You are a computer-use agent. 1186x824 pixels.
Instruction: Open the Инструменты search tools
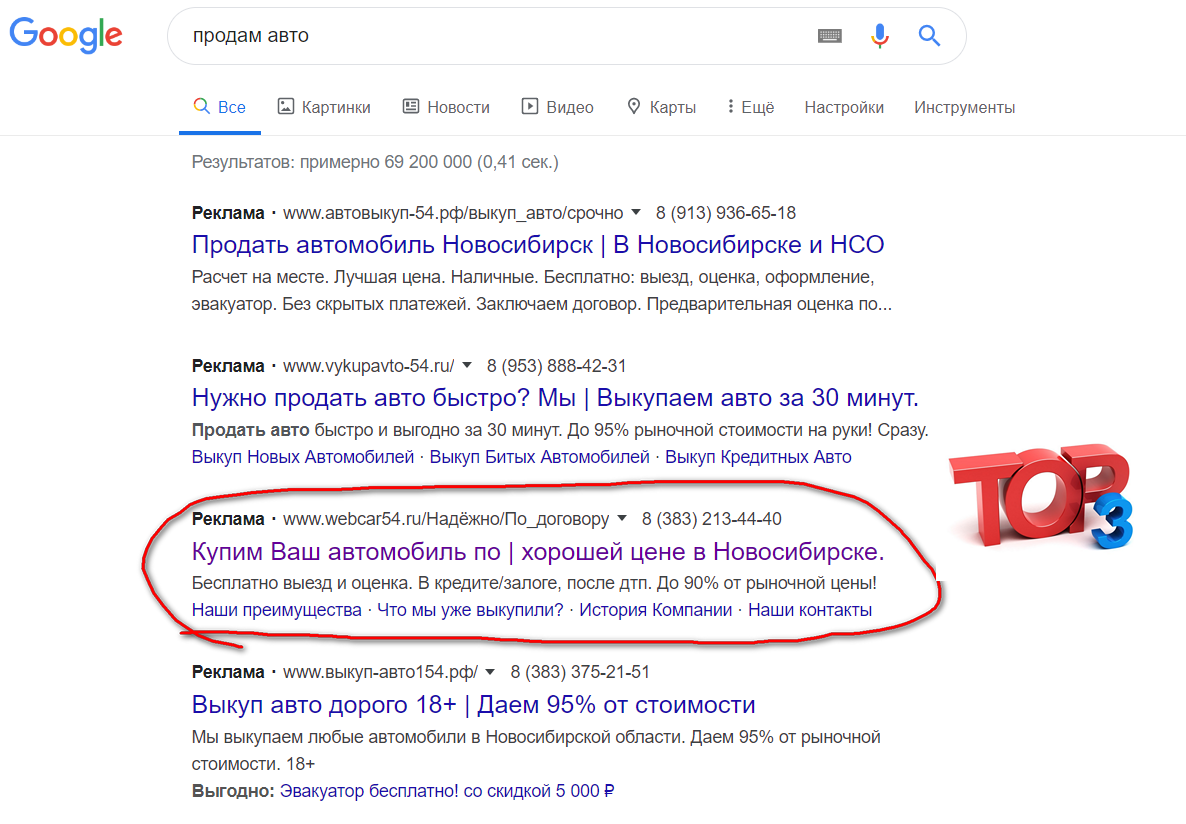tap(964, 107)
